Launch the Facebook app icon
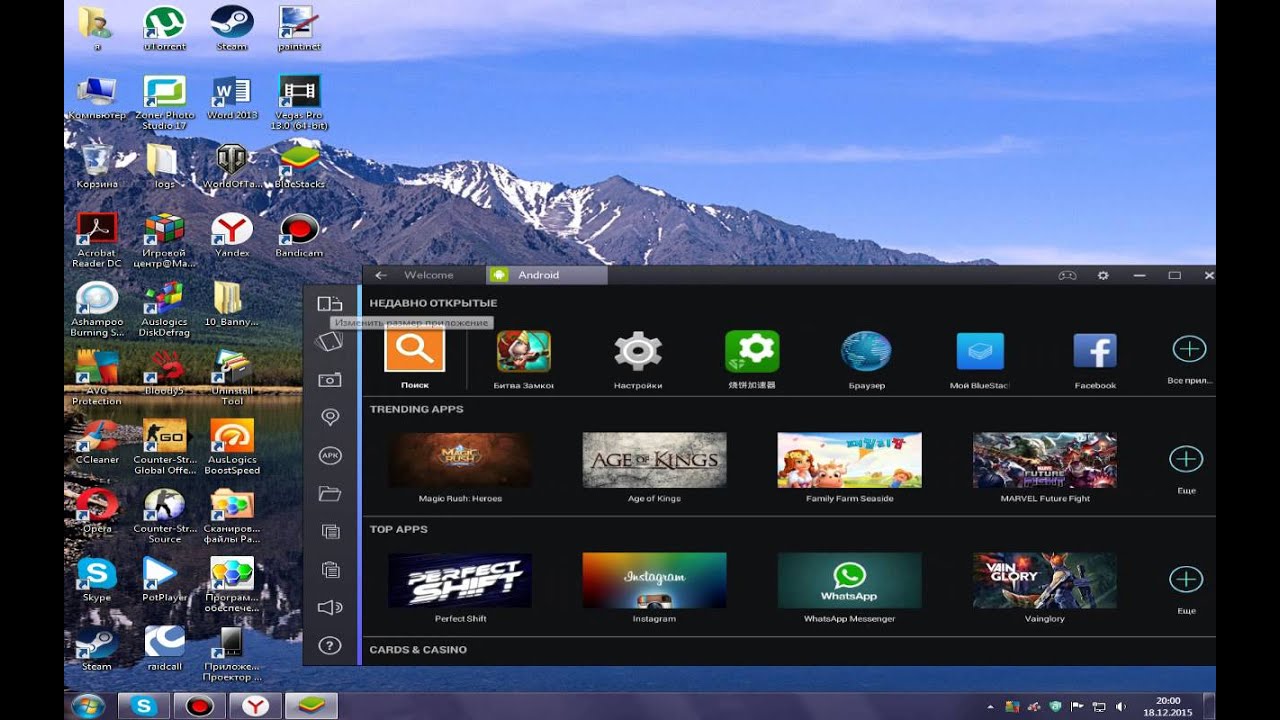Image resolution: width=1280 pixels, height=720 pixels. [x=1095, y=351]
